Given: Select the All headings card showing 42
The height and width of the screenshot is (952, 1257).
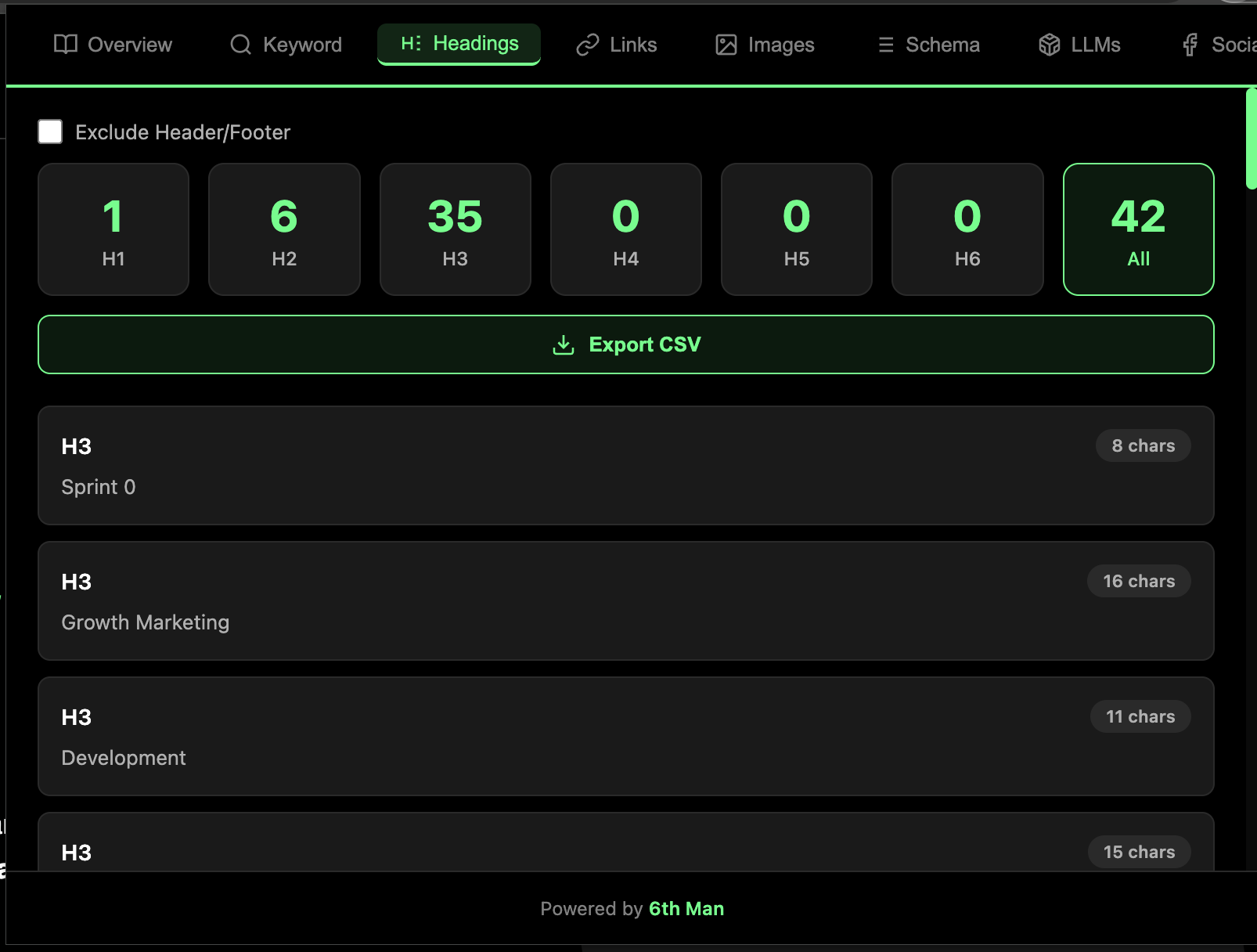Looking at the screenshot, I should click(x=1138, y=229).
